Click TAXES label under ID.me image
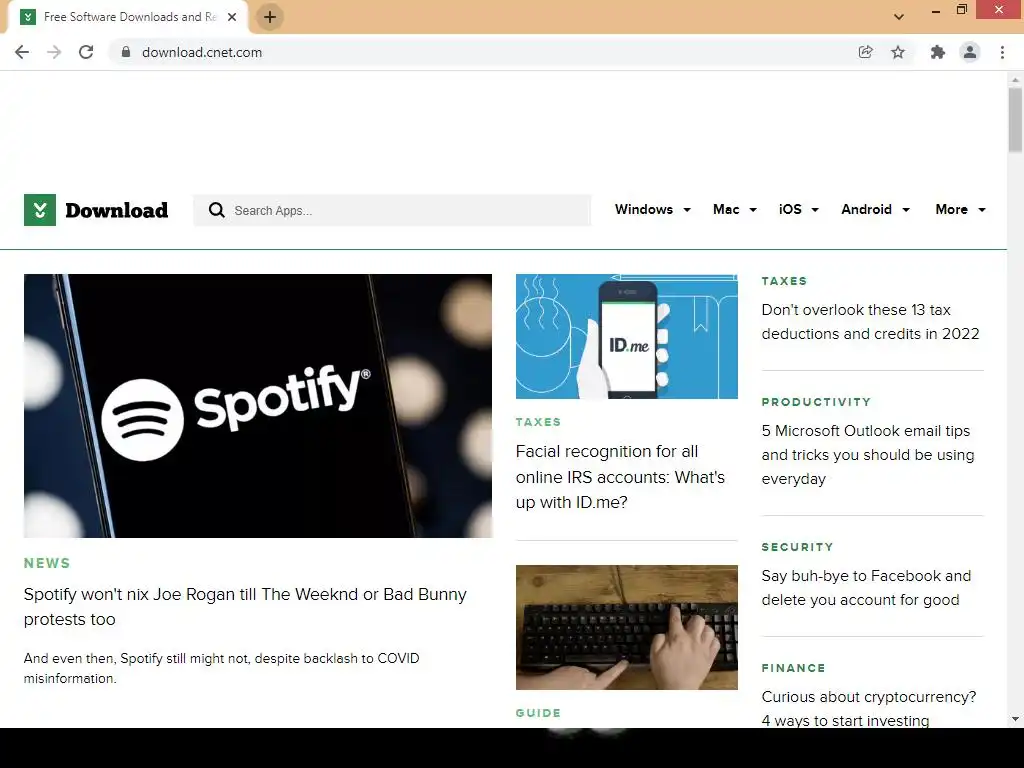 click(x=539, y=422)
